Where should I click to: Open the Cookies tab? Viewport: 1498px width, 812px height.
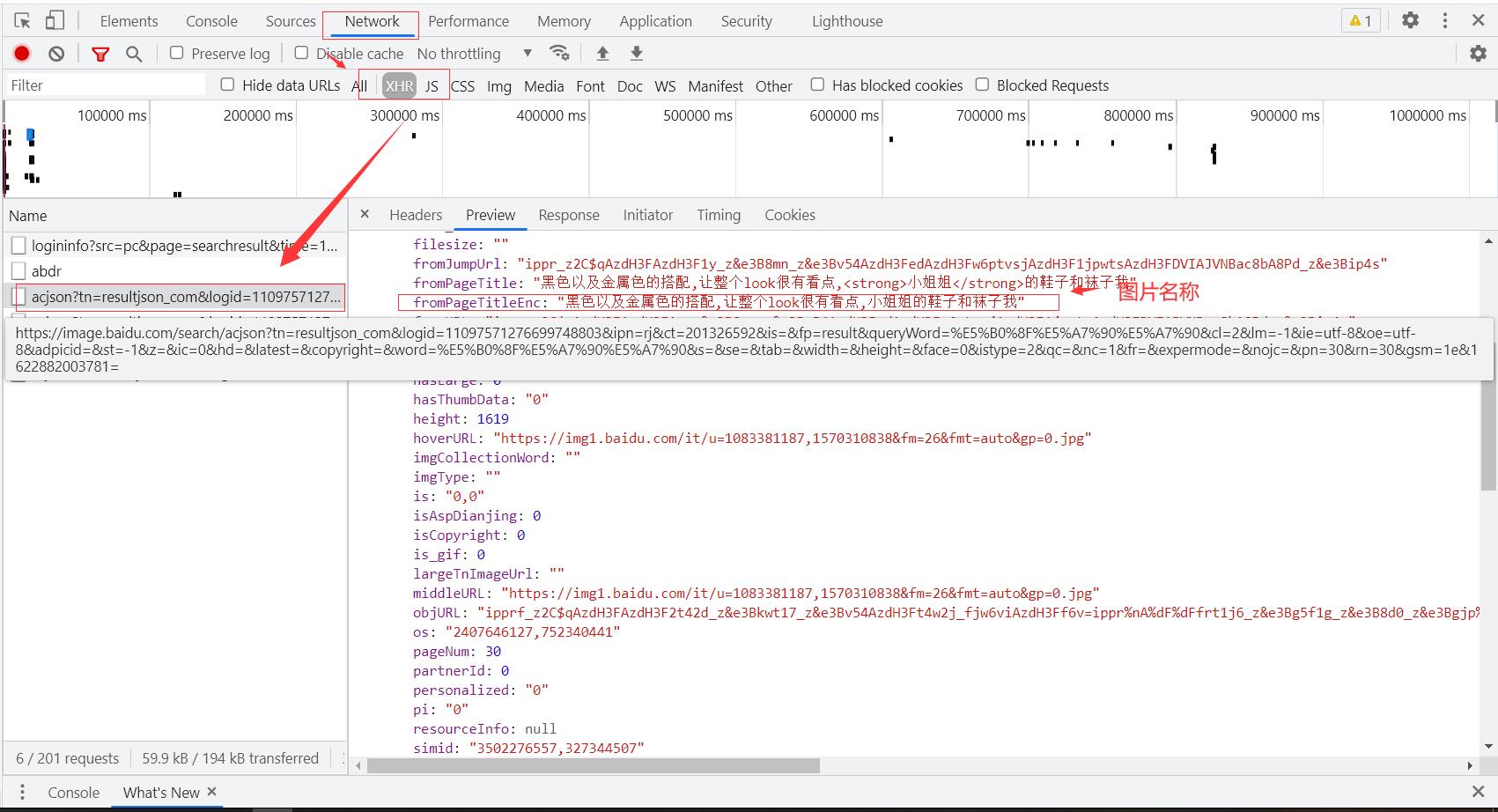pos(790,215)
